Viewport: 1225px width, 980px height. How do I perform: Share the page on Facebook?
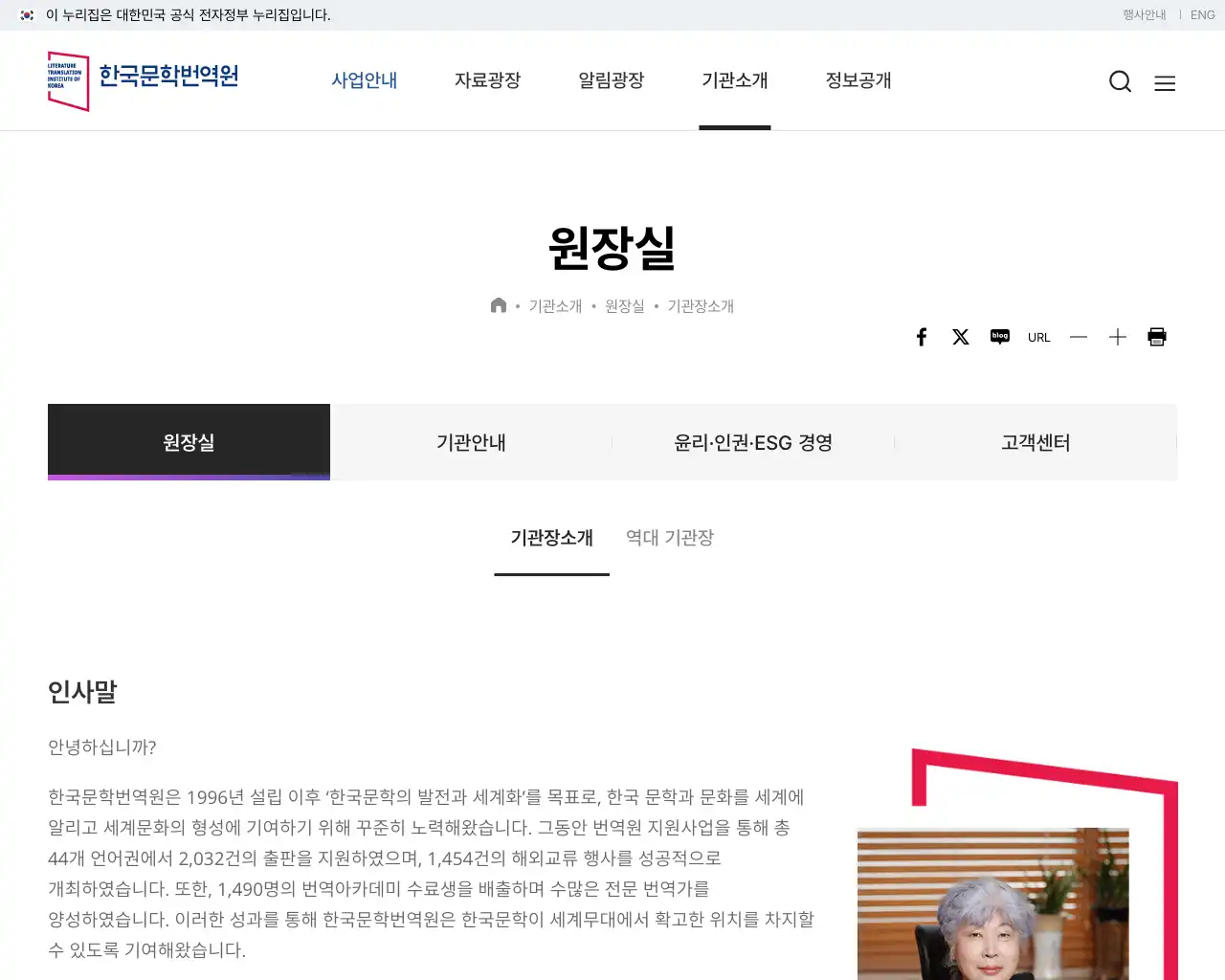(x=922, y=337)
